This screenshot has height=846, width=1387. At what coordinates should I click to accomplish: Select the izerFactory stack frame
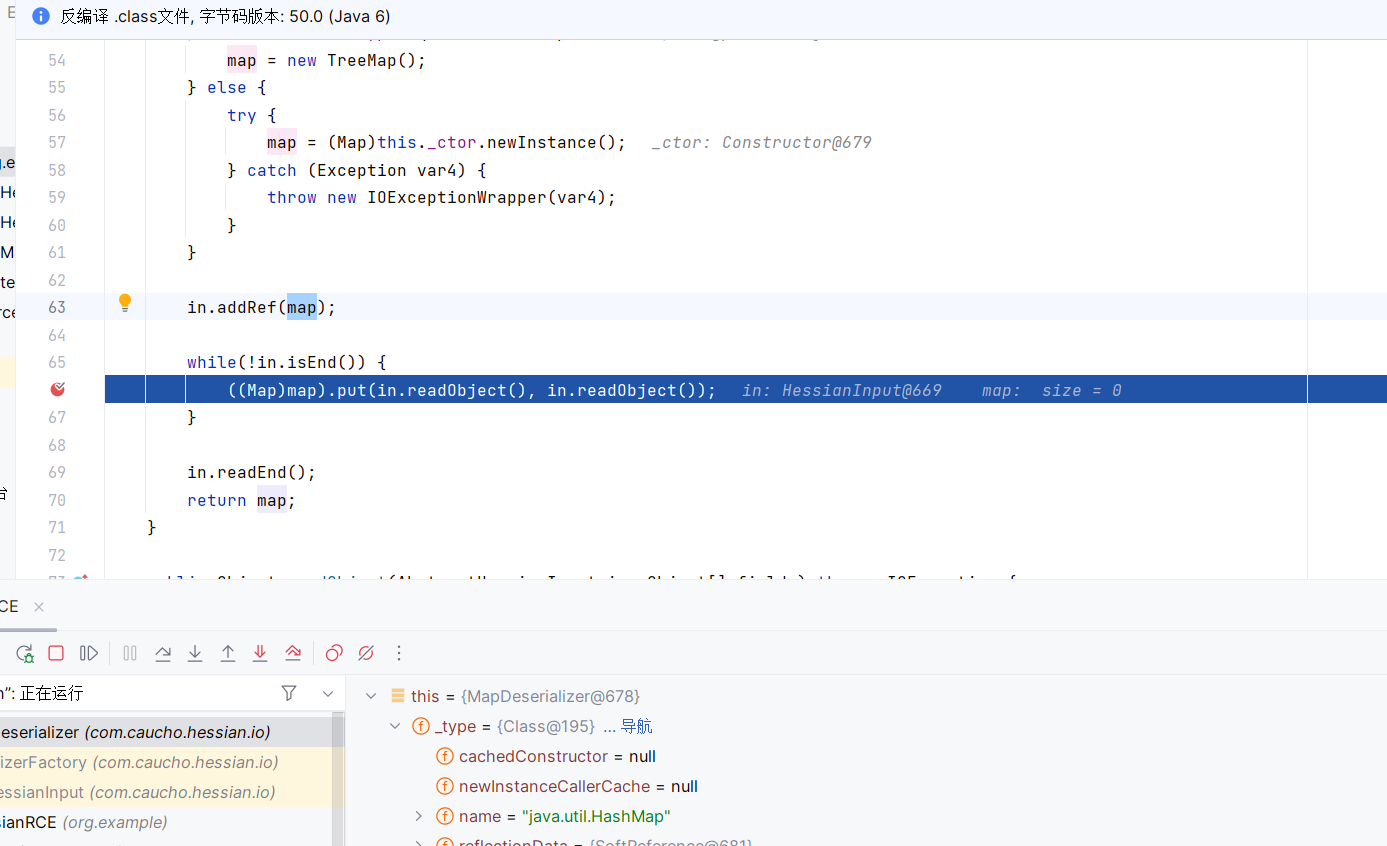[166, 762]
